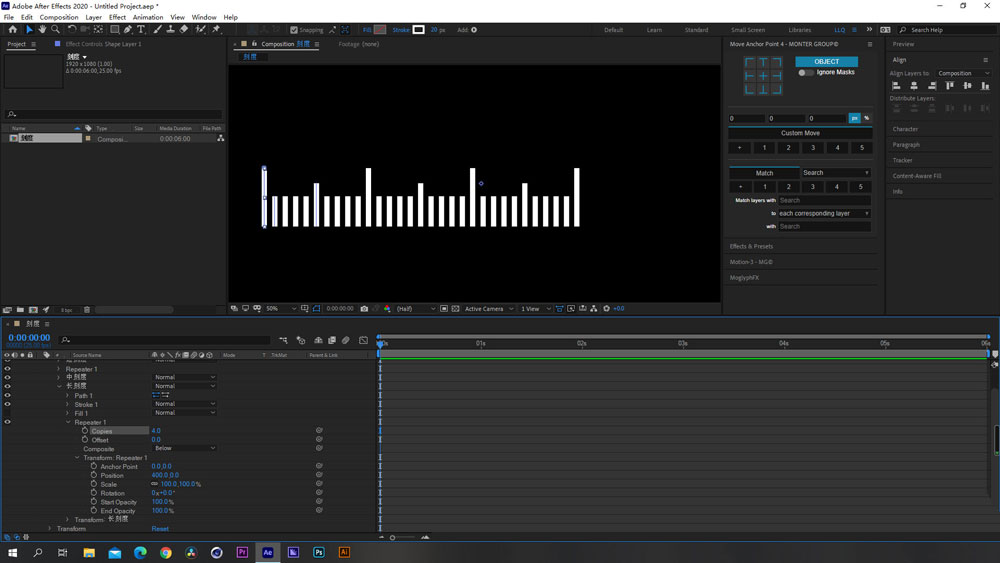
Task: Select the Pen tool in toolbar
Action: 127,30
